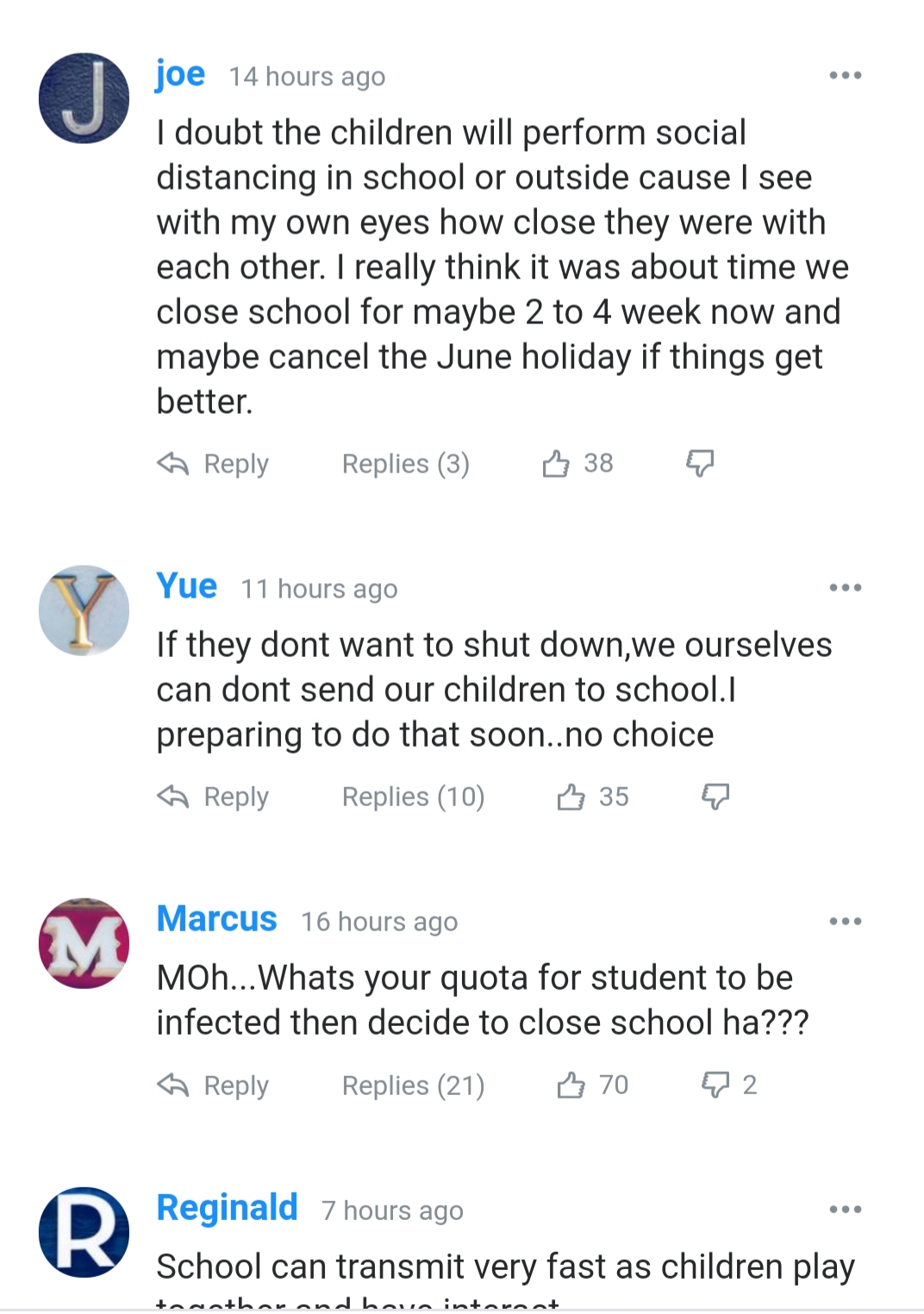Image resolution: width=924 pixels, height=1314 pixels.
Task: Like joe's comment with thumbs up
Action: (556, 464)
